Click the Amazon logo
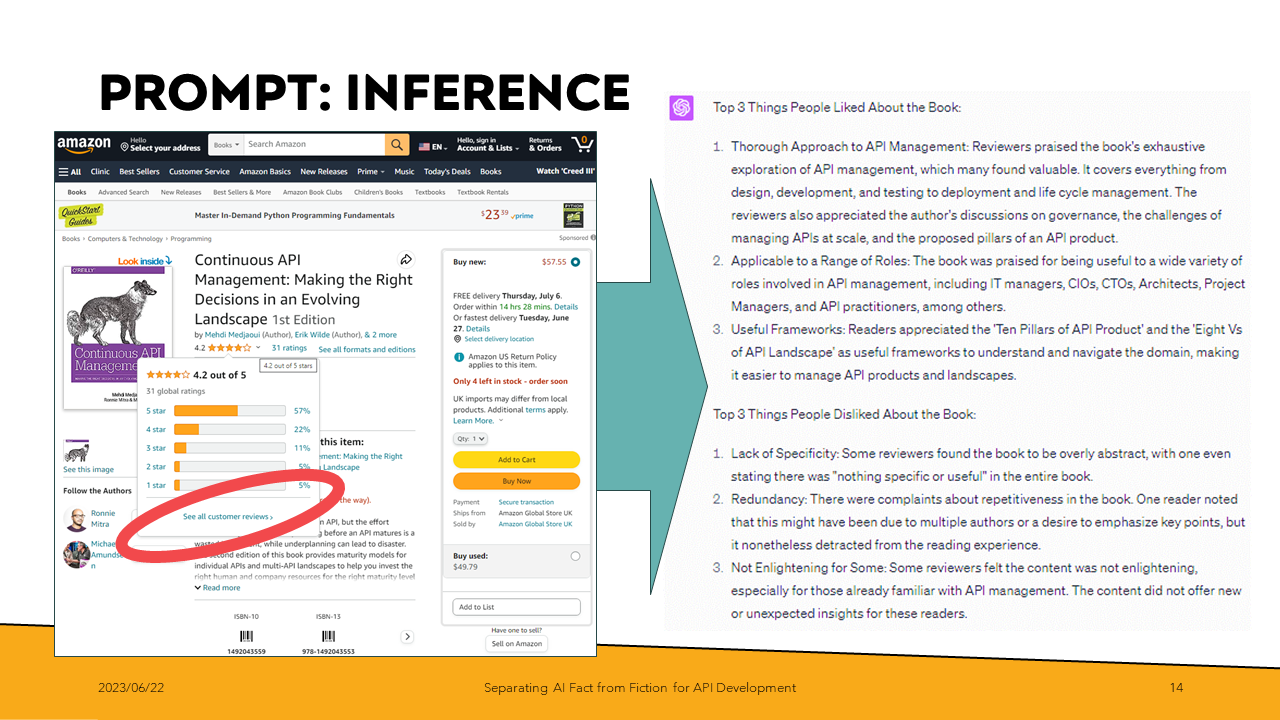This screenshot has height=720, width=1280. coord(84,144)
